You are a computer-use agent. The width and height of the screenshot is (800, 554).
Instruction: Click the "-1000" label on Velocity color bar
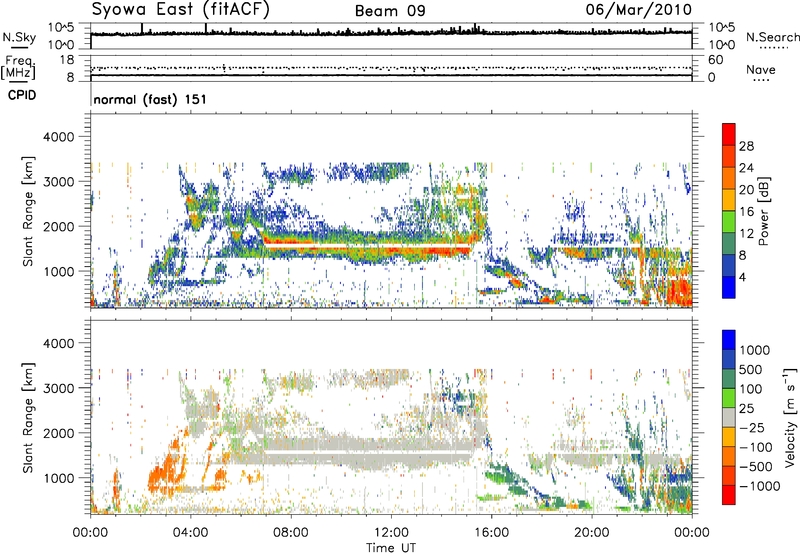pos(760,486)
